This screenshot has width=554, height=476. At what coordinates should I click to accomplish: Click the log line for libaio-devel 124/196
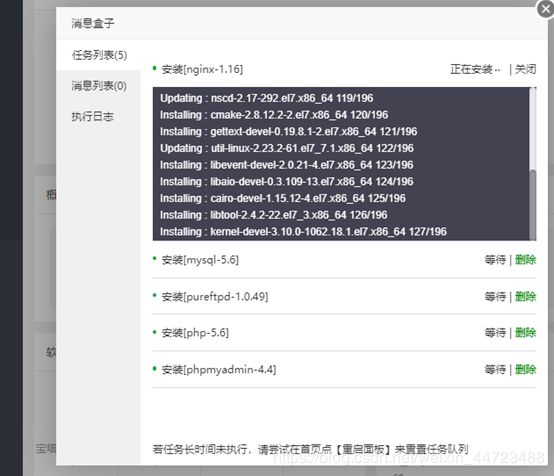click(287, 182)
